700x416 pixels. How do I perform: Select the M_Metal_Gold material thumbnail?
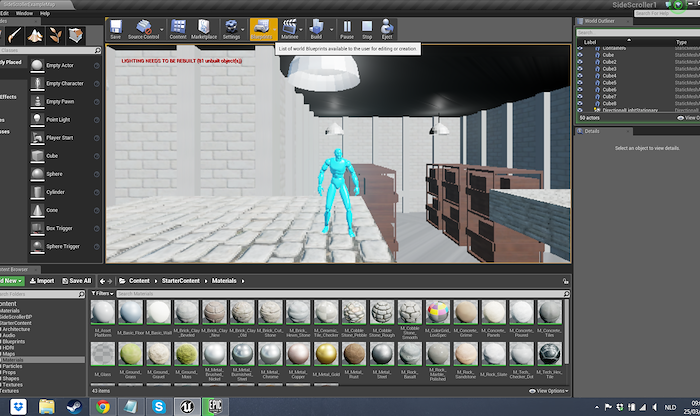326,354
